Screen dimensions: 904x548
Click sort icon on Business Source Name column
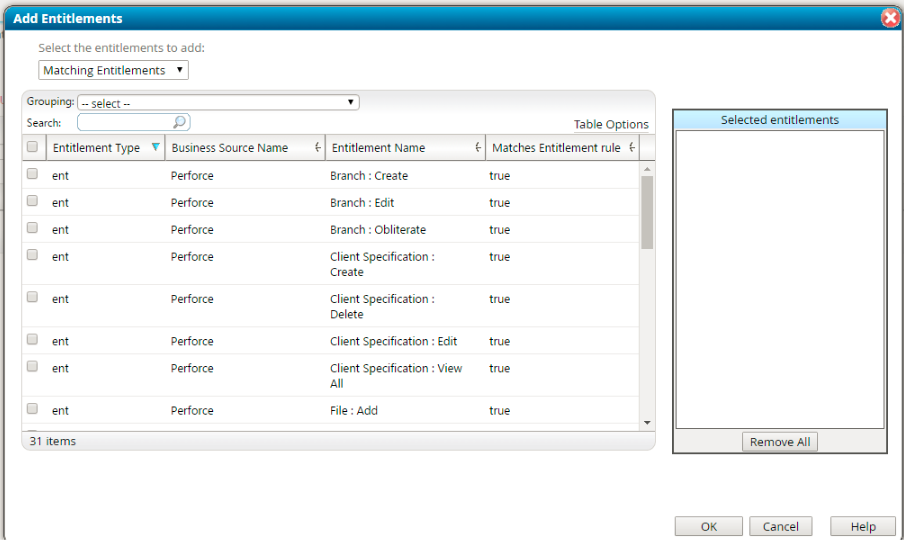318,148
